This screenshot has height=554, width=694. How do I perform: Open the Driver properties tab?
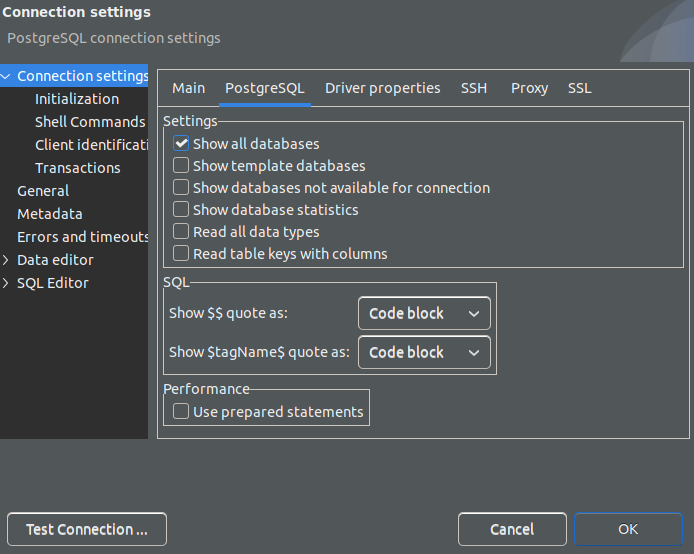(x=382, y=88)
